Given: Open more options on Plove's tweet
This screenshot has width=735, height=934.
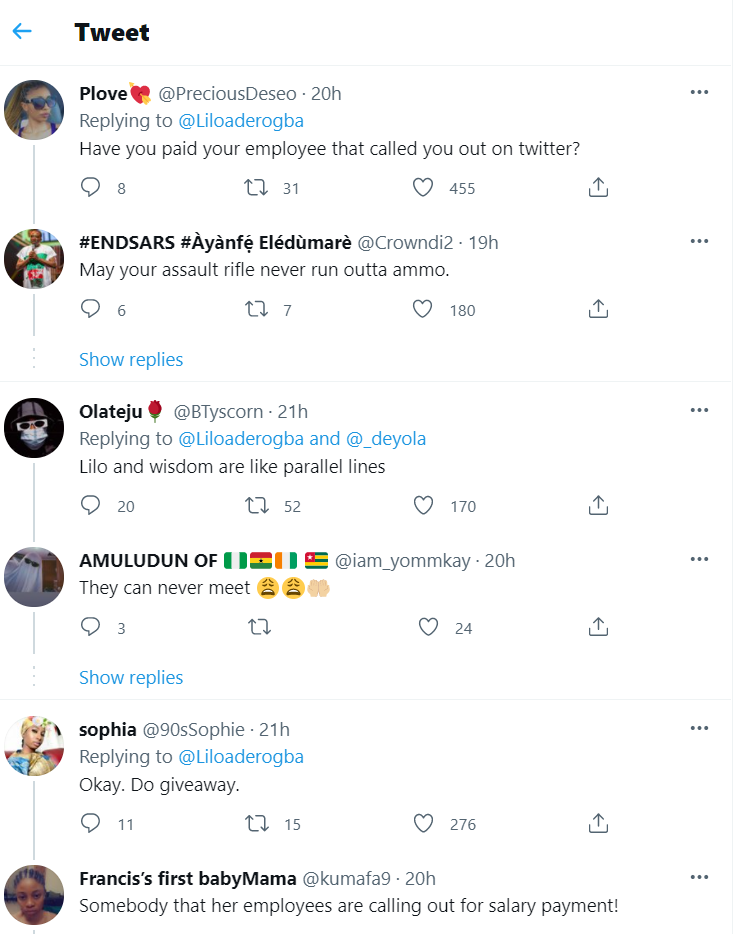Looking at the screenshot, I should pyautogui.click(x=699, y=93).
